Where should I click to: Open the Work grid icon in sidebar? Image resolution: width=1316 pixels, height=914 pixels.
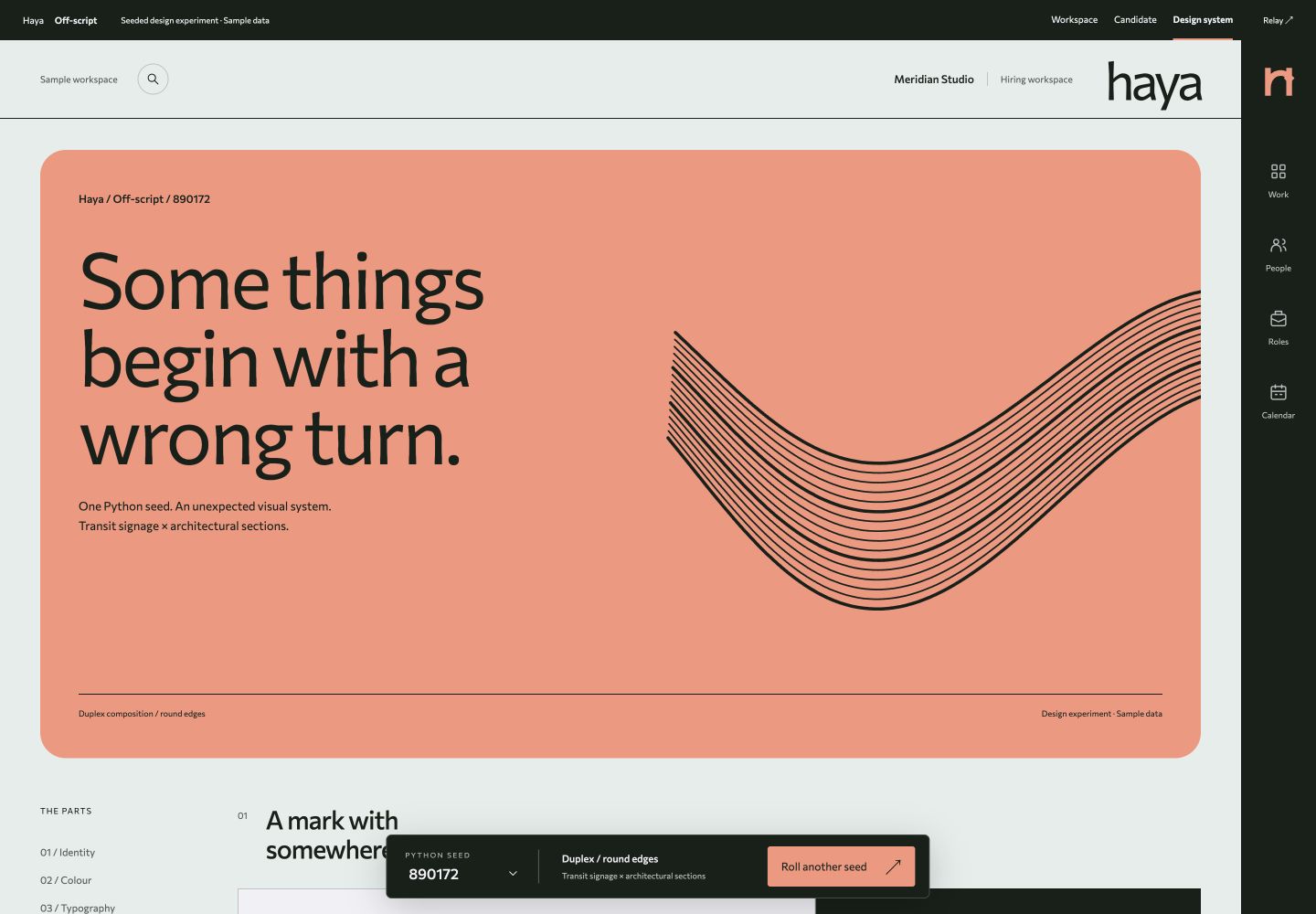coord(1279,172)
